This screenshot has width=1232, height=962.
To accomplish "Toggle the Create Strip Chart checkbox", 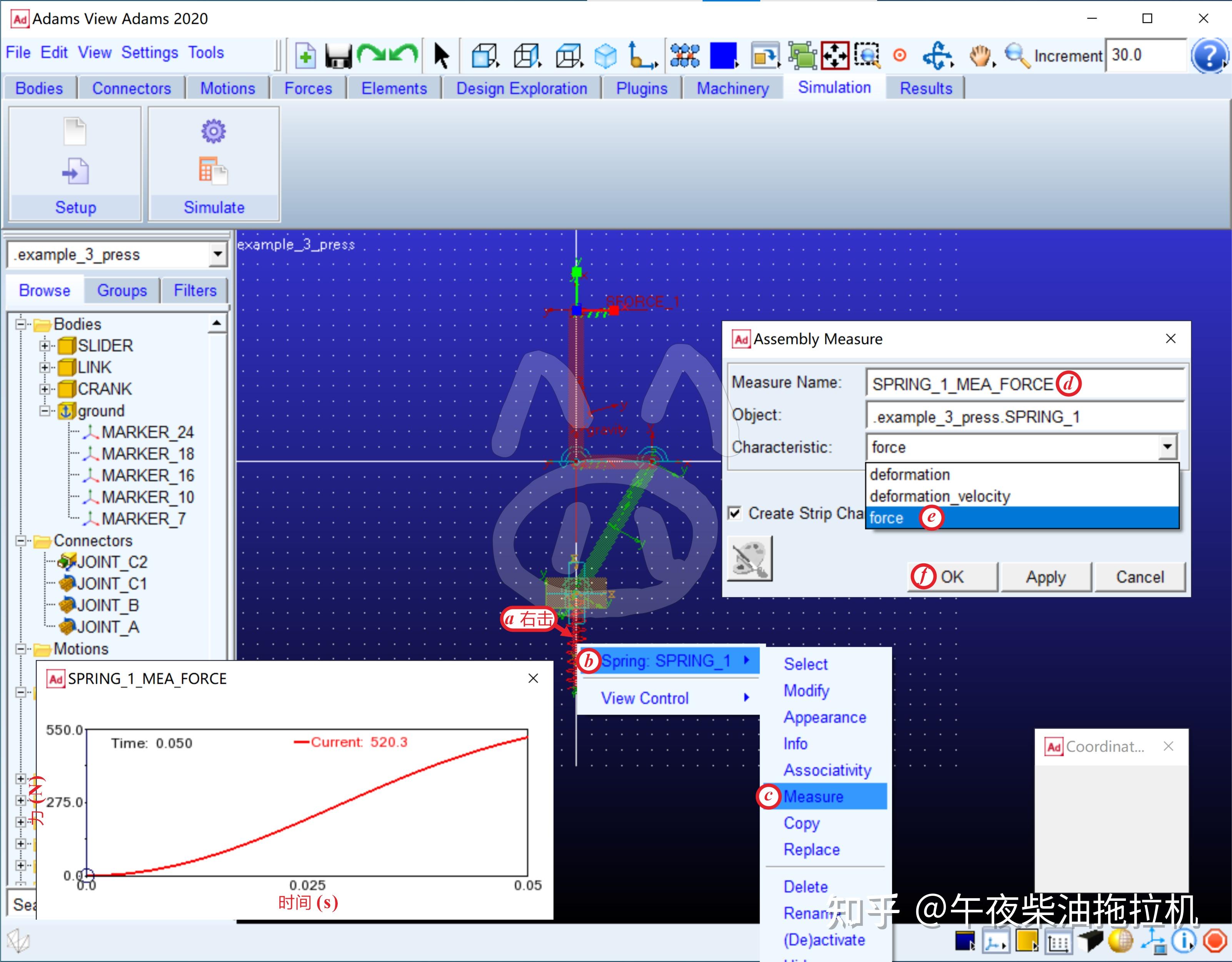I will coord(734,513).
